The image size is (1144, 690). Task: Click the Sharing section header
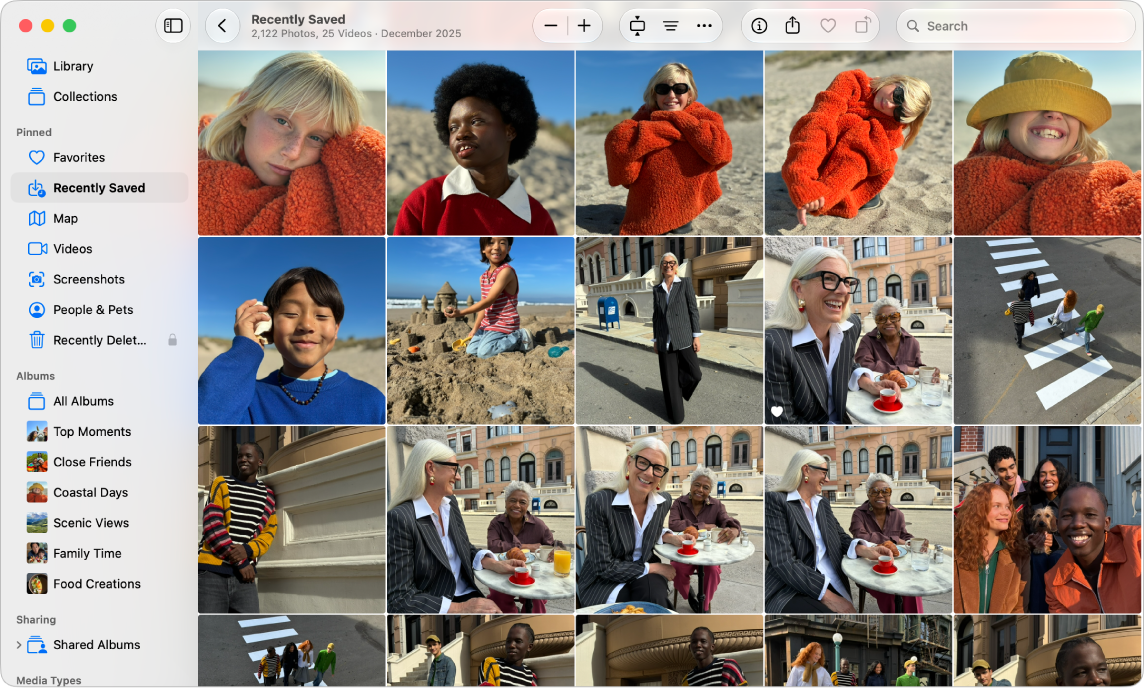pyautogui.click(x=36, y=621)
